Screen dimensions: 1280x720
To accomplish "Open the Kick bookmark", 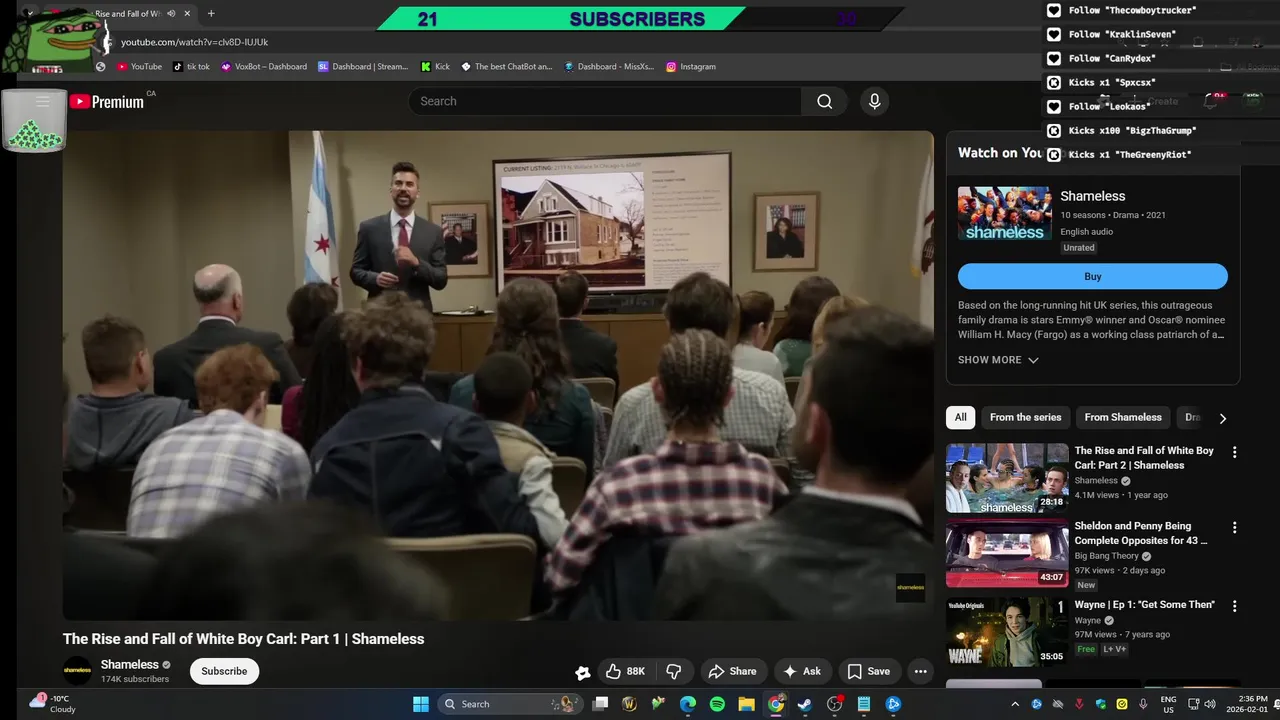I will 435,67.
